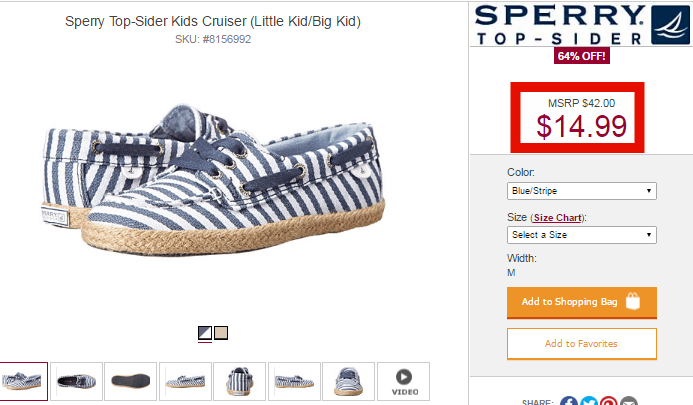Open the Size Chart link
This screenshot has width=693, height=405.
click(x=557, y=218)
